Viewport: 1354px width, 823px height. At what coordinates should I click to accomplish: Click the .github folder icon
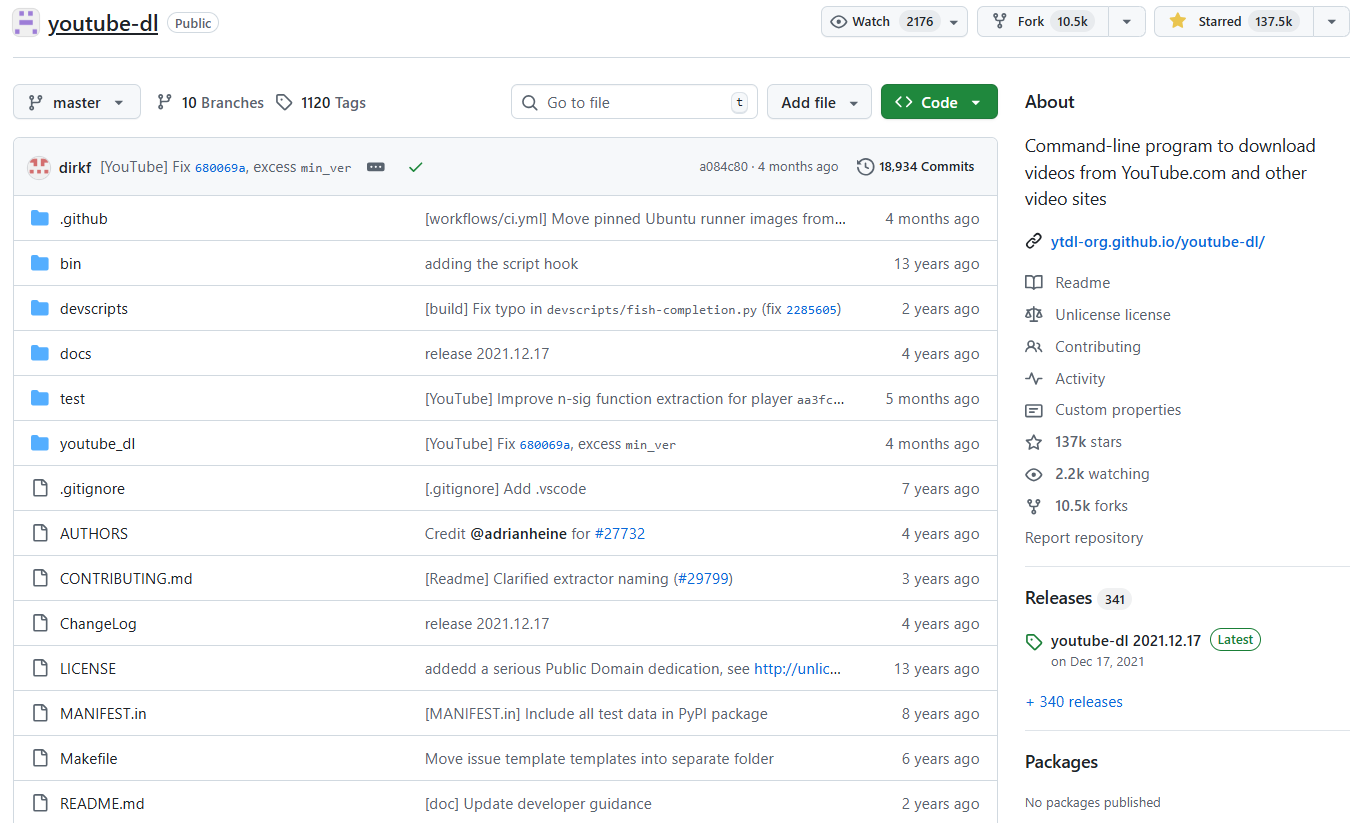click(x=40, y=218)
